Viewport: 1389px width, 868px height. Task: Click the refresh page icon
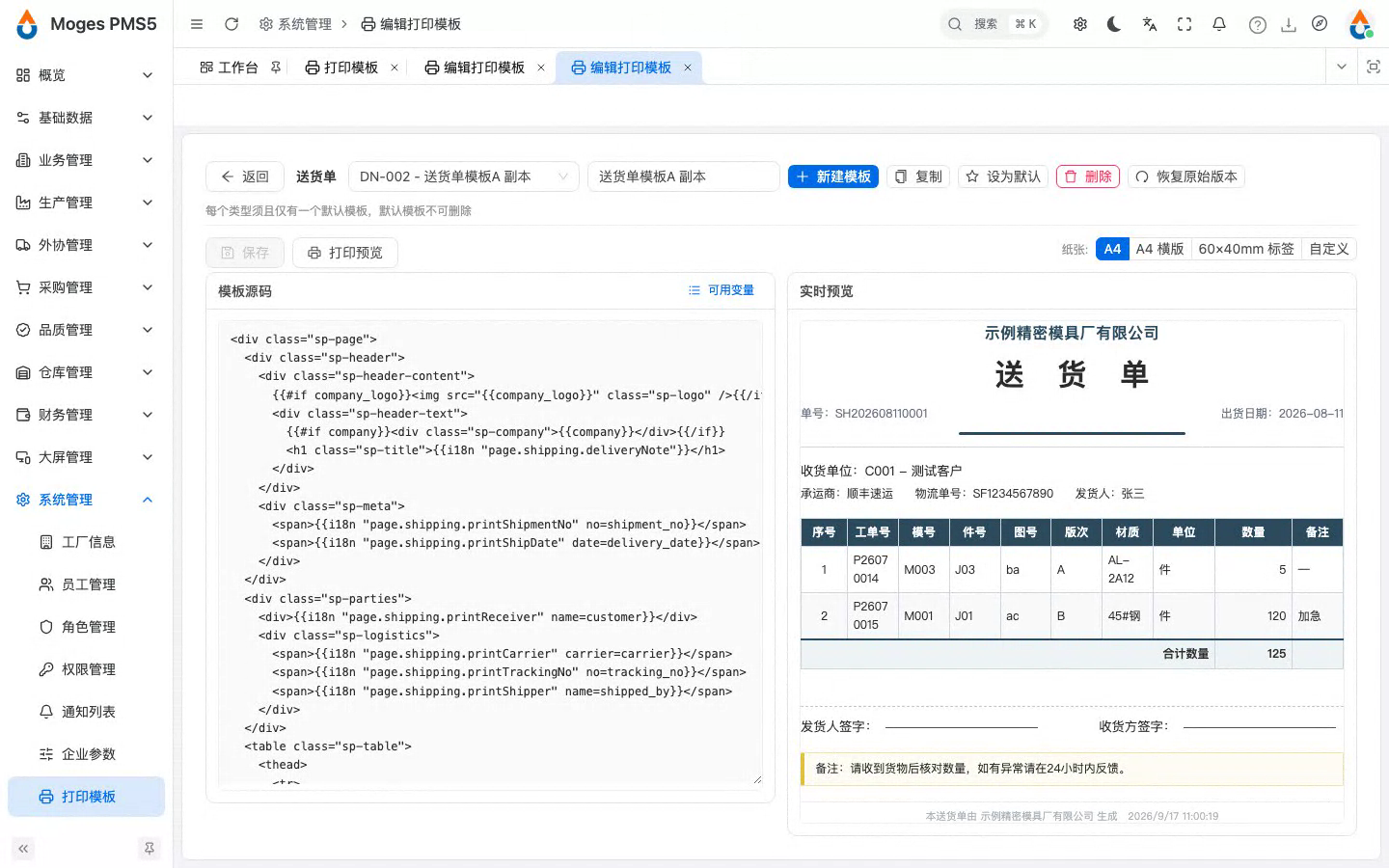(231, 24)
